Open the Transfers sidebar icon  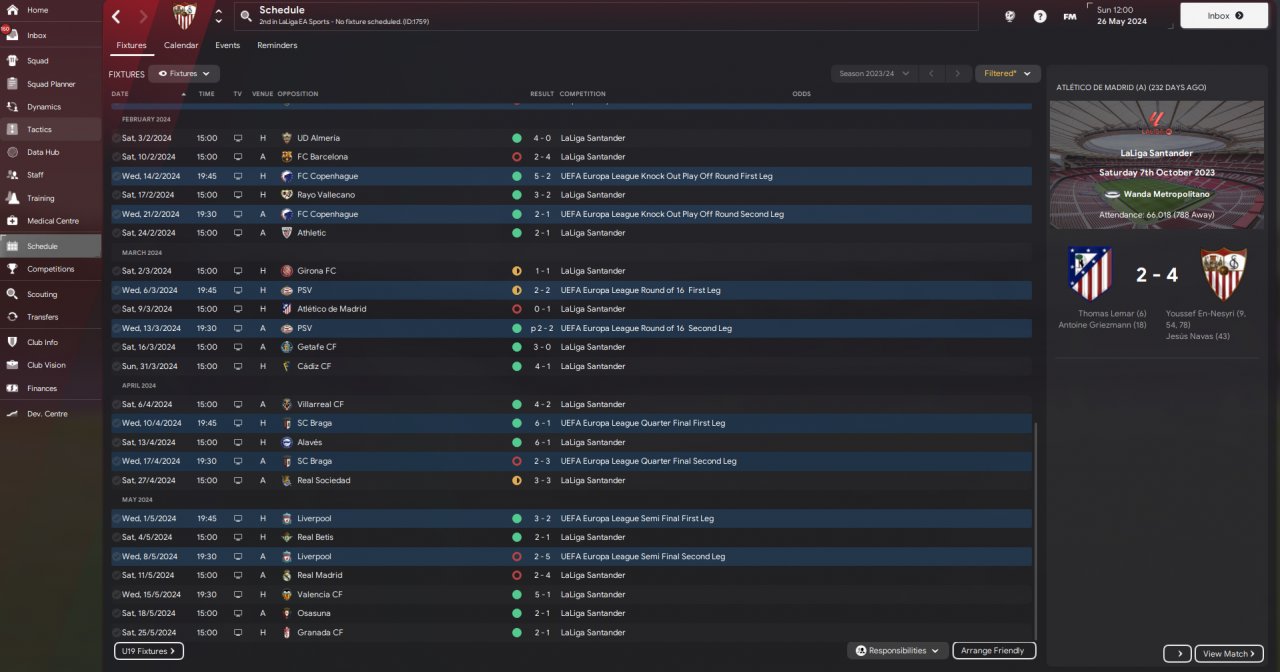(x=12, y=317)
